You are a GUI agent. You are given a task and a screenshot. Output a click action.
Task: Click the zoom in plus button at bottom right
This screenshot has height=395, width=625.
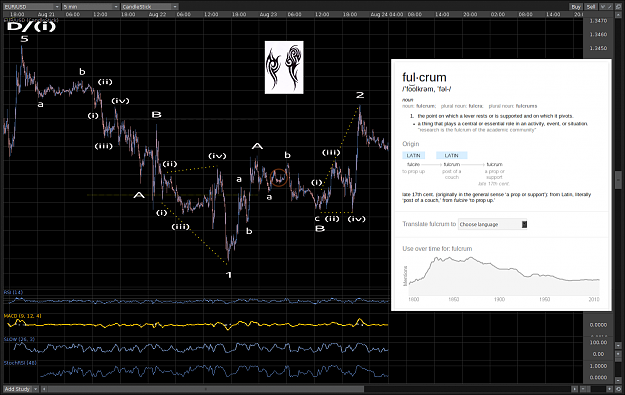609,389
